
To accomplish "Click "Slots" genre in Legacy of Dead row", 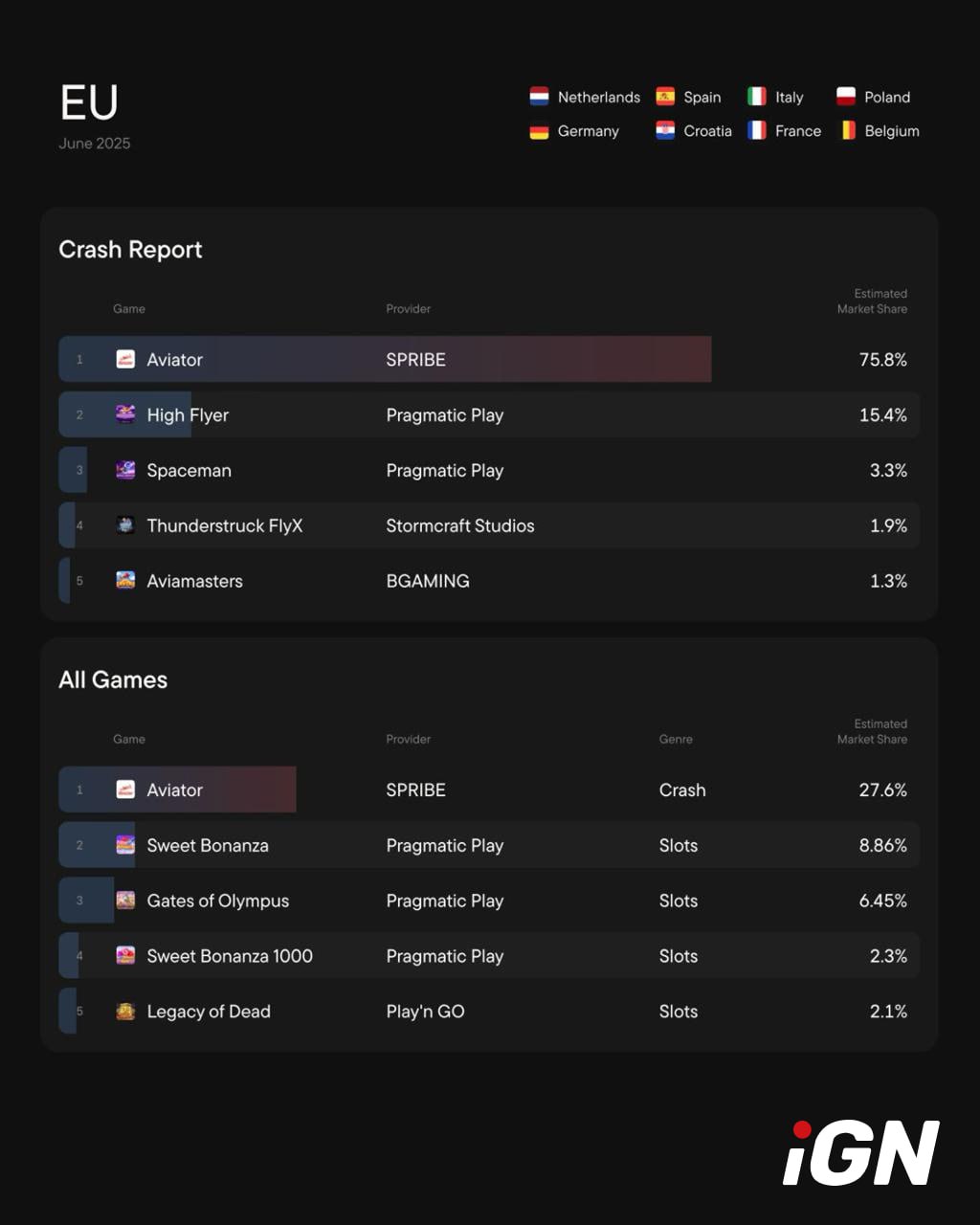I will pos(679,1012).
